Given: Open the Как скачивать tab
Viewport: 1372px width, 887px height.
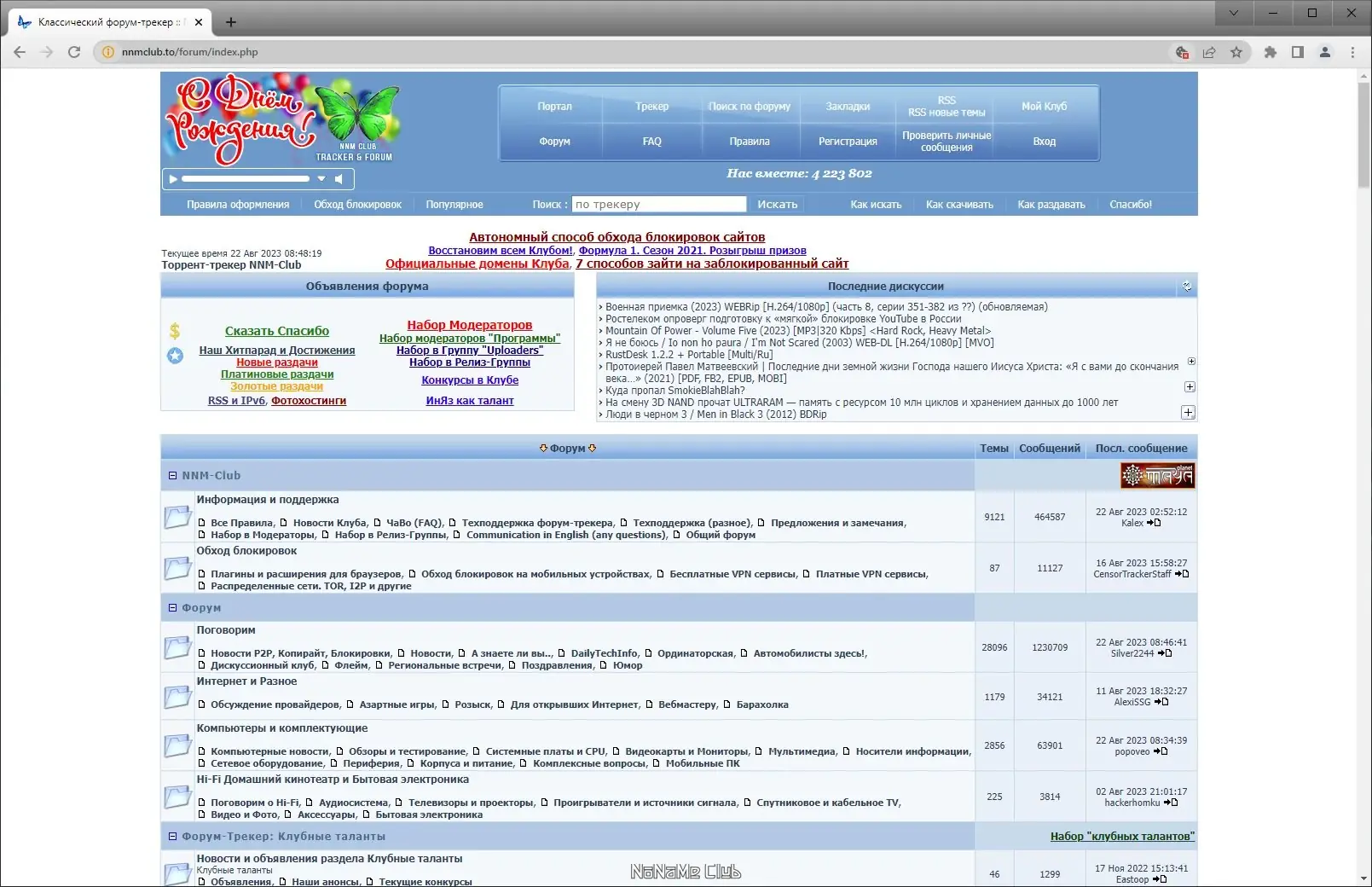Looking at the screenshot, I should (x=959, y=205).
